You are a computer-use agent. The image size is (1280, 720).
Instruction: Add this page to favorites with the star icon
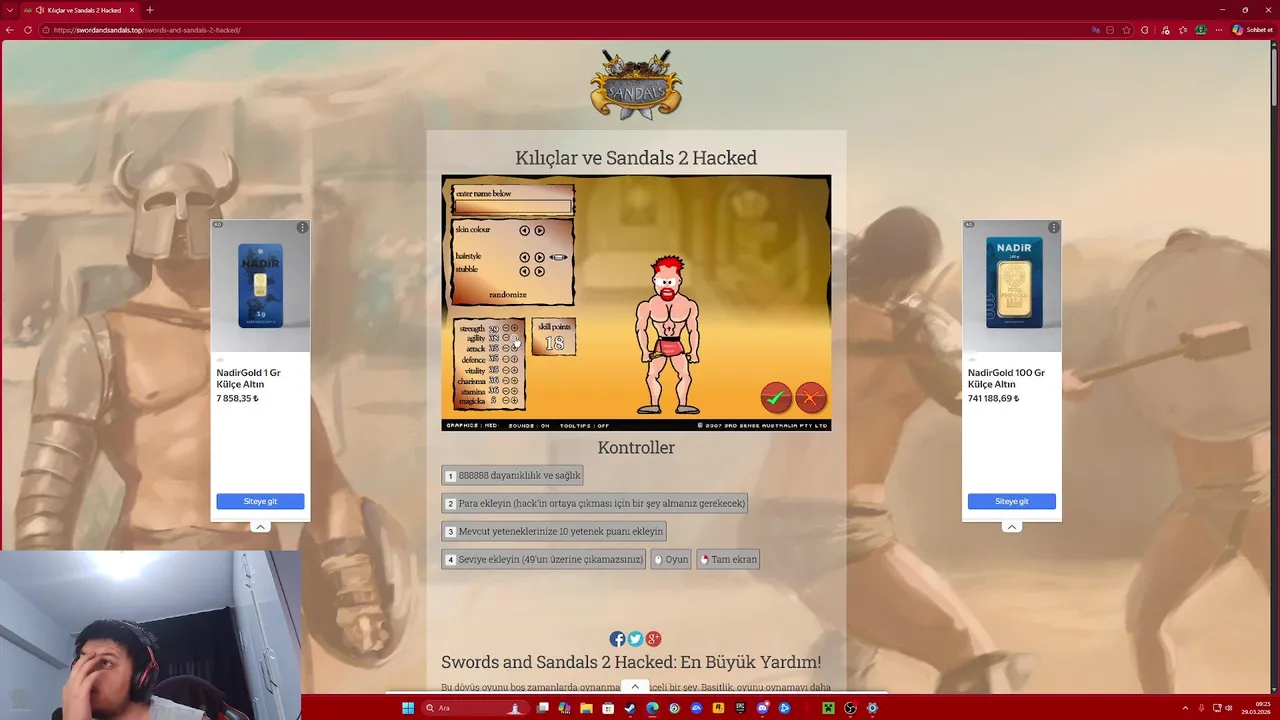pos(1127,30)
